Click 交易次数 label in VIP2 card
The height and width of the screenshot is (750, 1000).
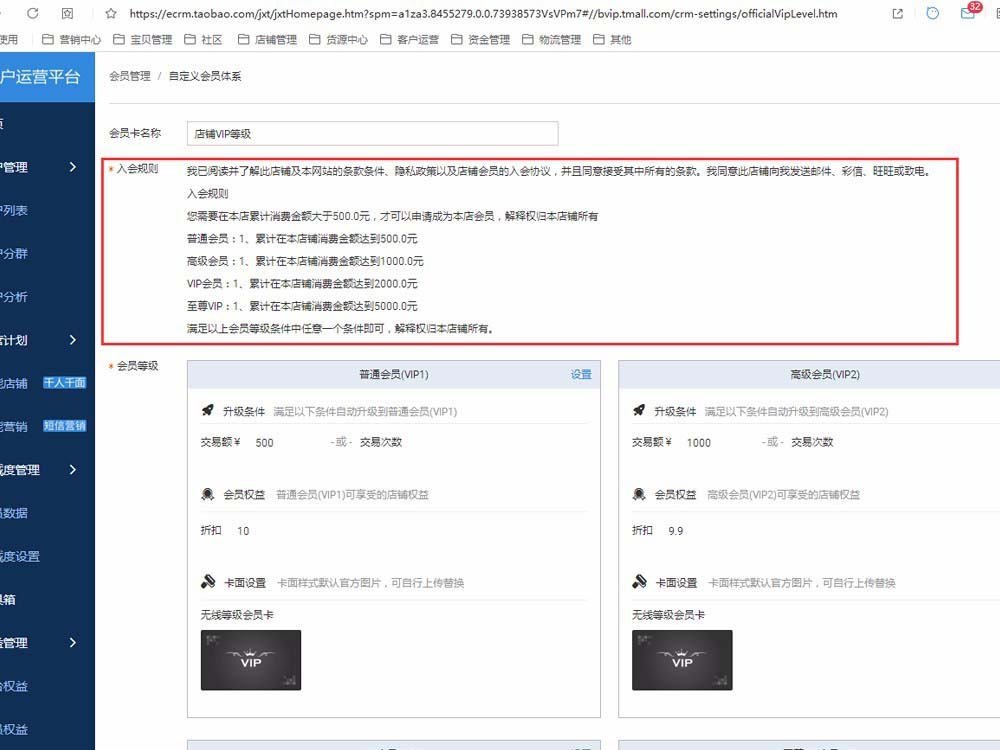point(812,442)
